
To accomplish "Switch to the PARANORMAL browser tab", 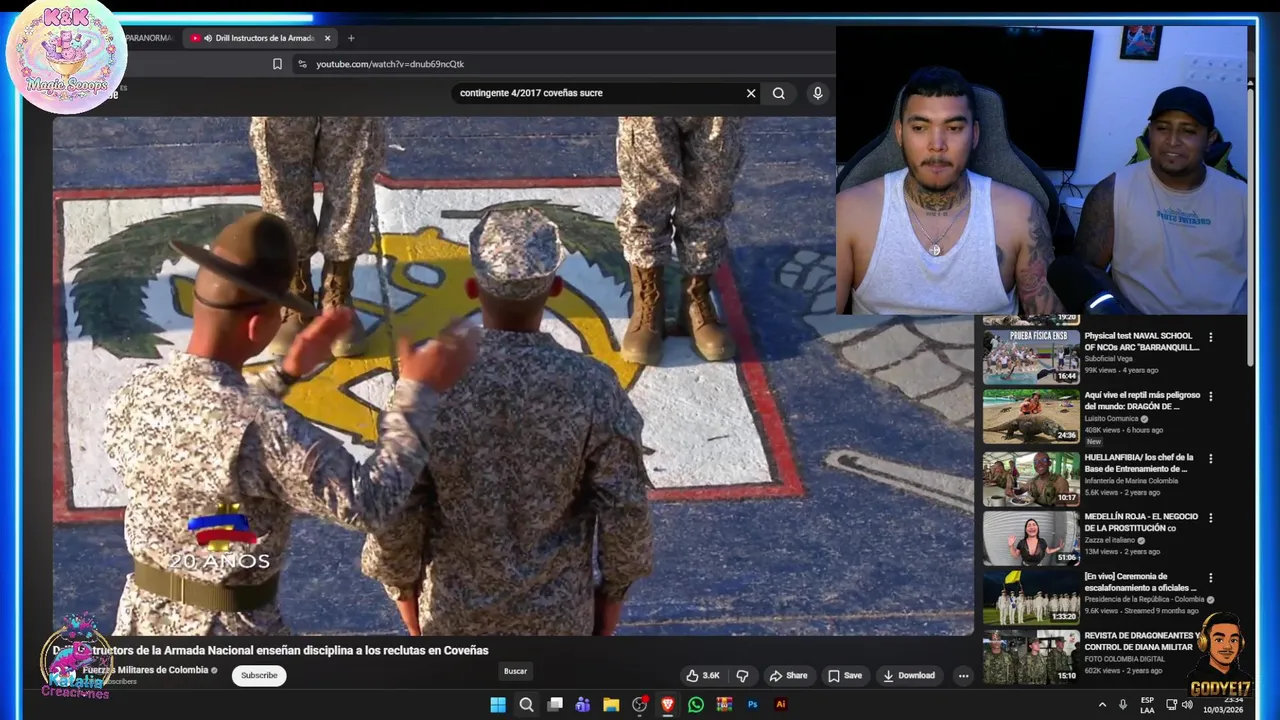I will pyautogui.click(x=150, y=38).
